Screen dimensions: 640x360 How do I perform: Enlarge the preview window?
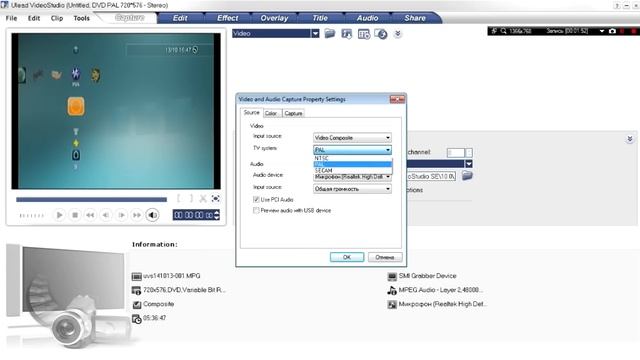[x=216, y=199]
